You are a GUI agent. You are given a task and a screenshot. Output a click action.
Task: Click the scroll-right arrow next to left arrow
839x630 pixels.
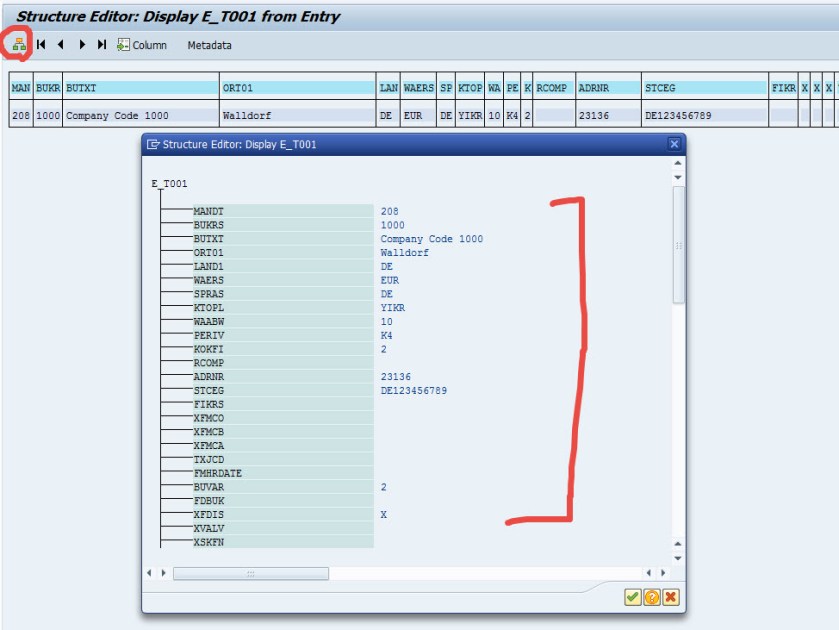[x=164, y=573]
